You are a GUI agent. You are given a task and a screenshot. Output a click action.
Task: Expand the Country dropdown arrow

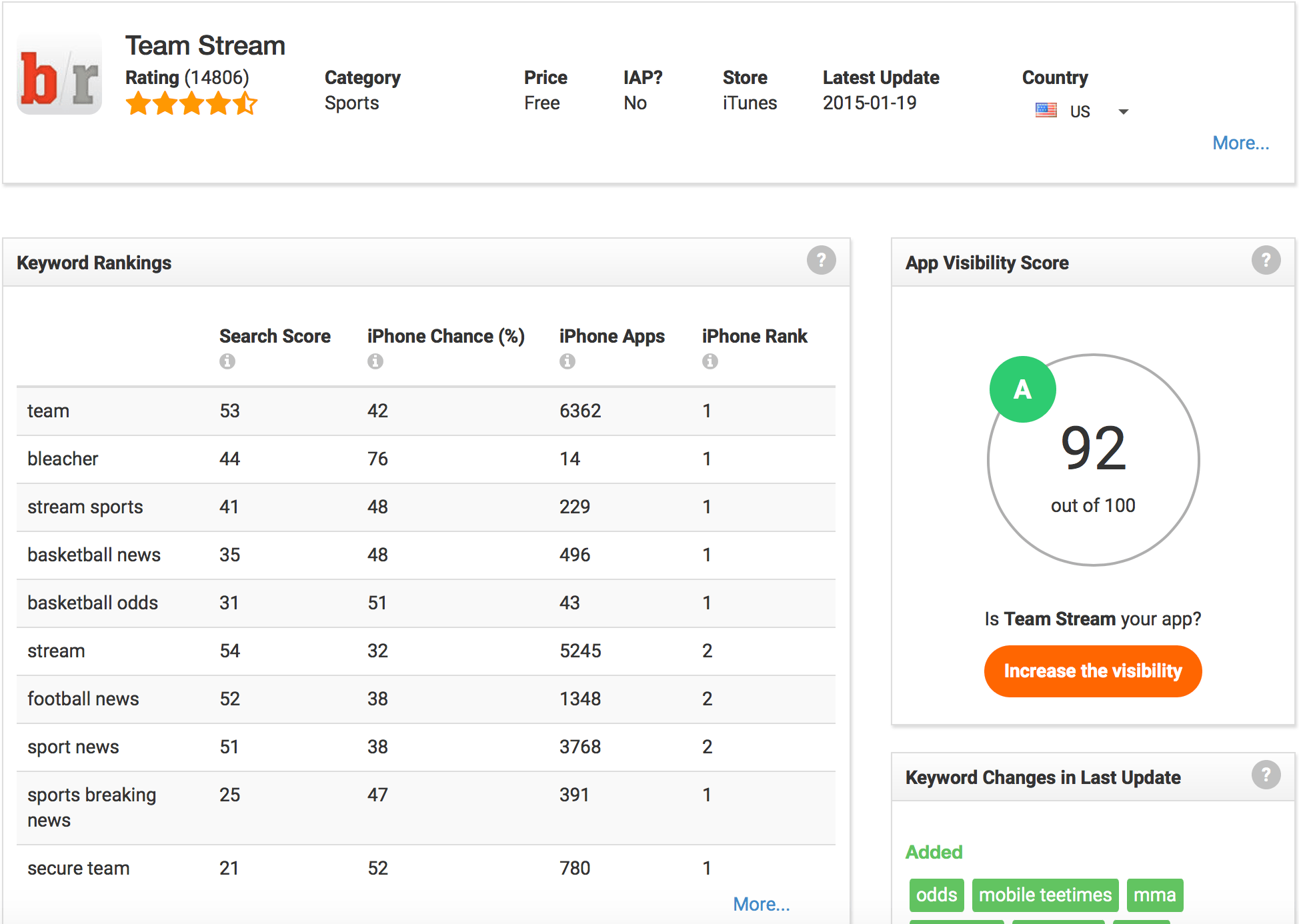coord(1124,112)
